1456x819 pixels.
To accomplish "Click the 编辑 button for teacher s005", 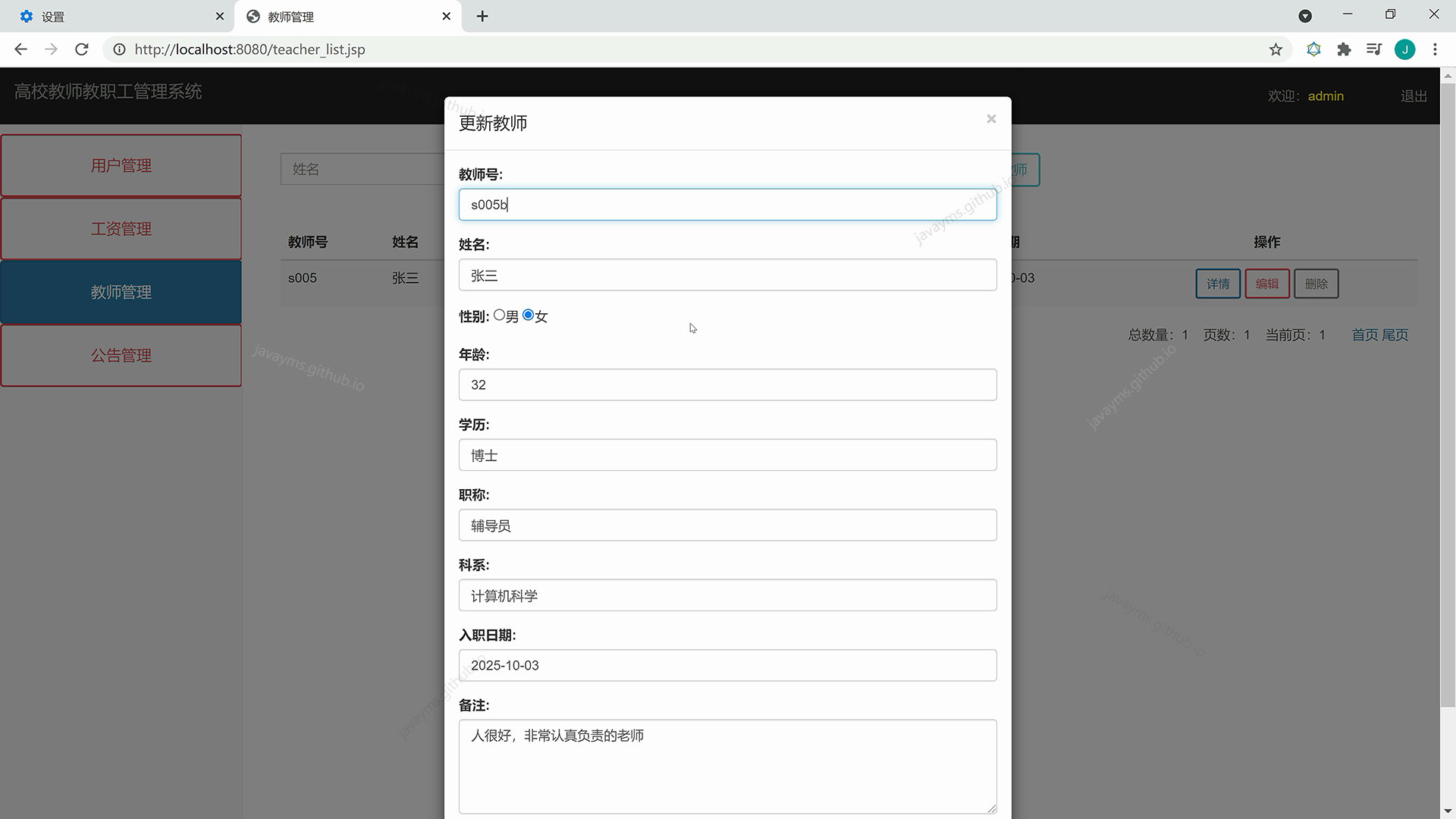I will tap(1267, 283).
